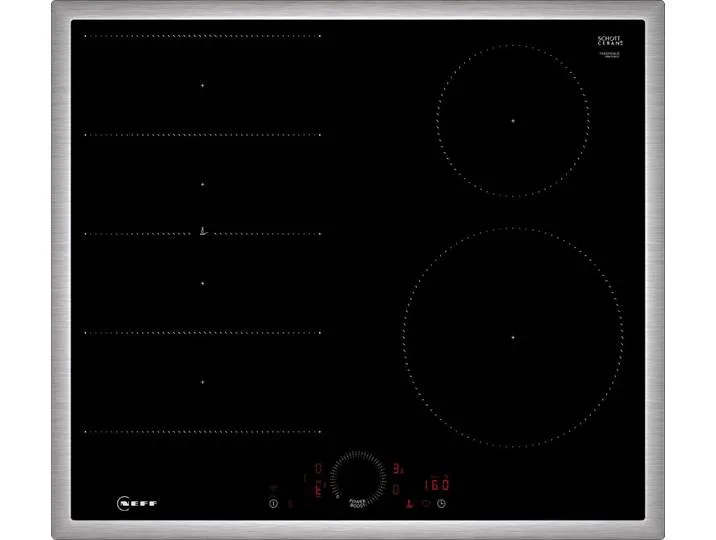
Task: Tap the third flex zone segment dot
Action: [x=202, y=283]
